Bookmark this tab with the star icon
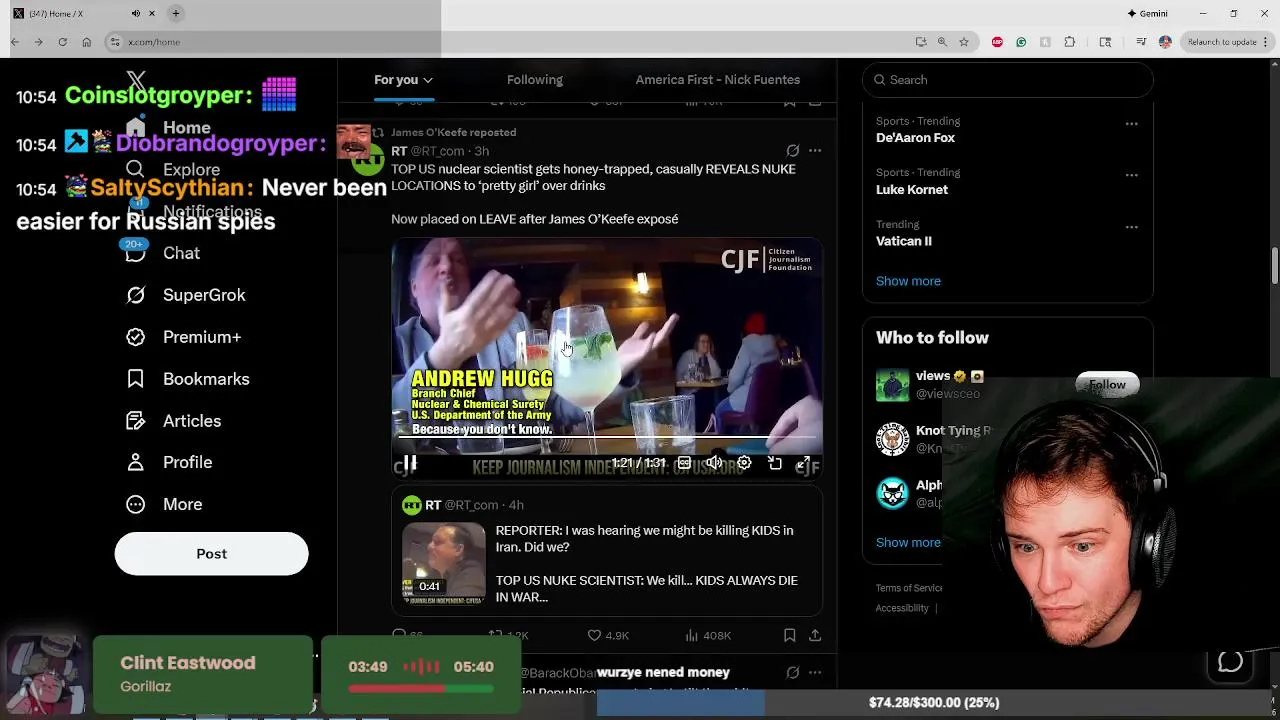The height and width of the screenshot is (720, 1280). [x=964, y=42]
